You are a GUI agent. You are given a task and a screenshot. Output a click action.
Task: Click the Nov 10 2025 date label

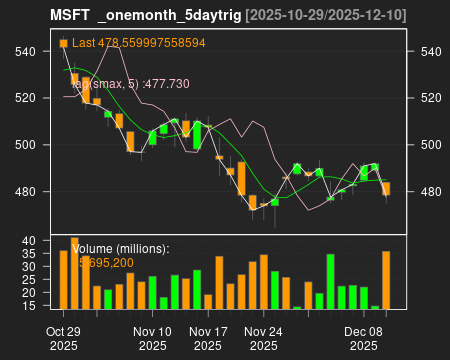coord(152,339)
